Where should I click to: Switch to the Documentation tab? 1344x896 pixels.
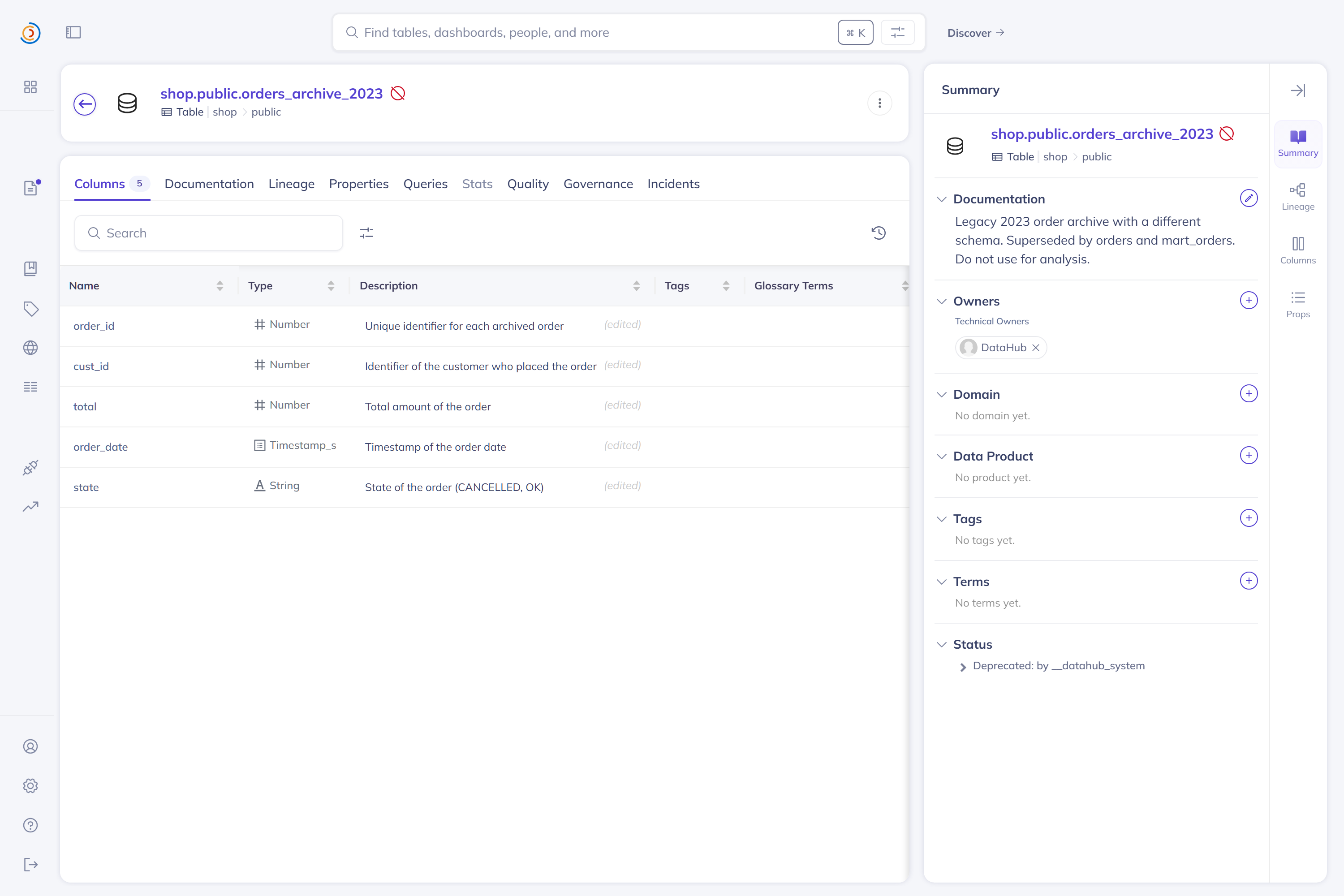click(x=209, y=184)
